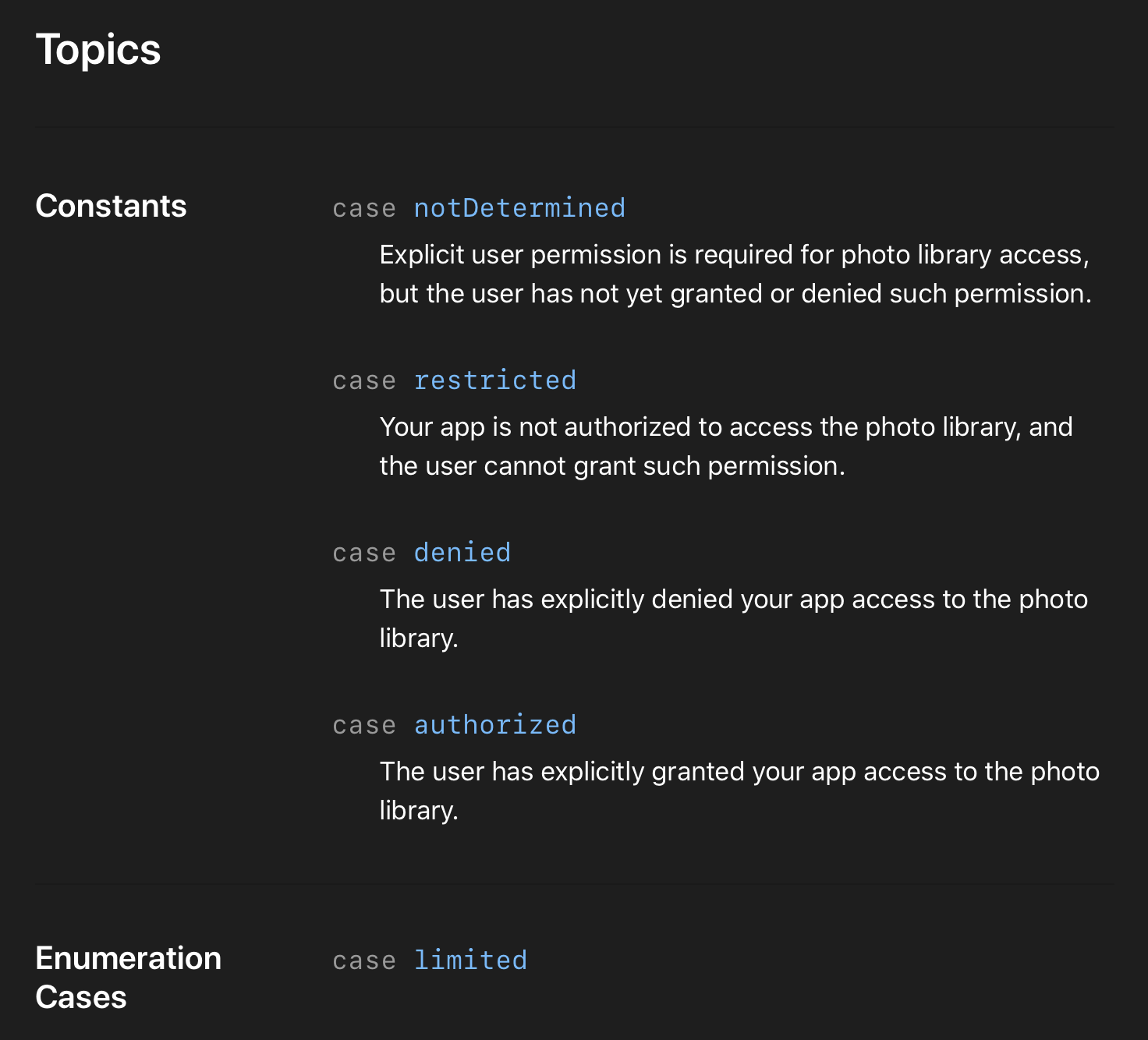Click the description text under denied
This screenshot has height=1040, width=1148.
733,618
